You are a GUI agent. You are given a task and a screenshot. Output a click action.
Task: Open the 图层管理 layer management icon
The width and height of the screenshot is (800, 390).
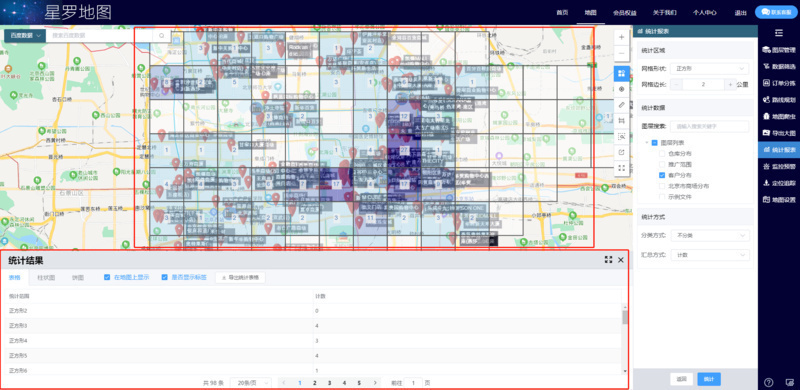point(779,50)
